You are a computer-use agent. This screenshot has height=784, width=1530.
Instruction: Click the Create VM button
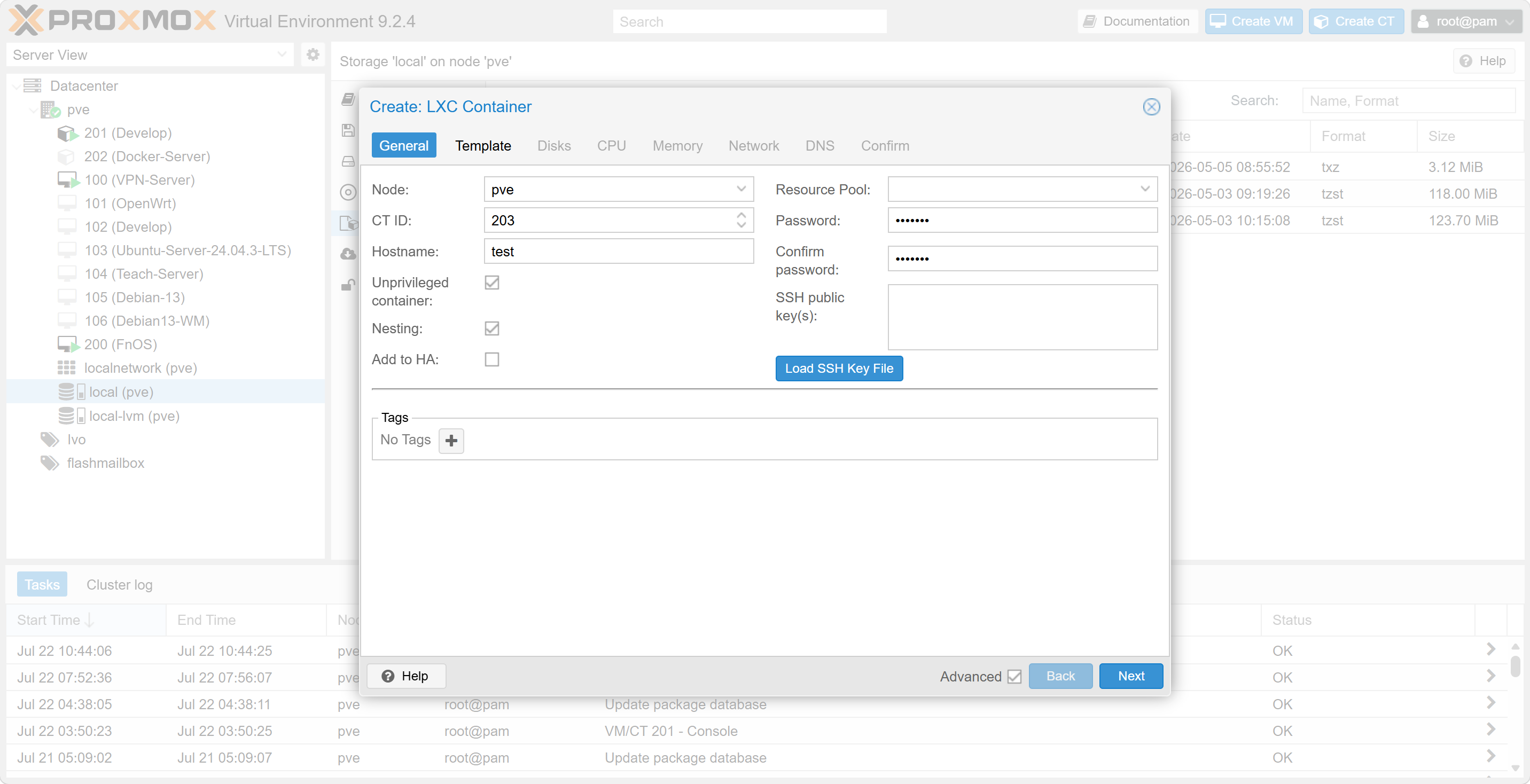[x=1253, y=21]
